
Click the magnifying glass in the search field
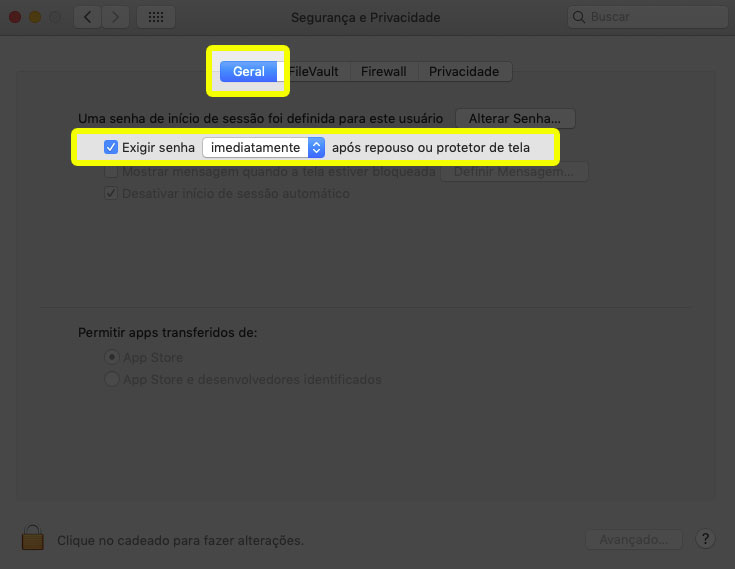pyautogui.click(x=580, y=18)
